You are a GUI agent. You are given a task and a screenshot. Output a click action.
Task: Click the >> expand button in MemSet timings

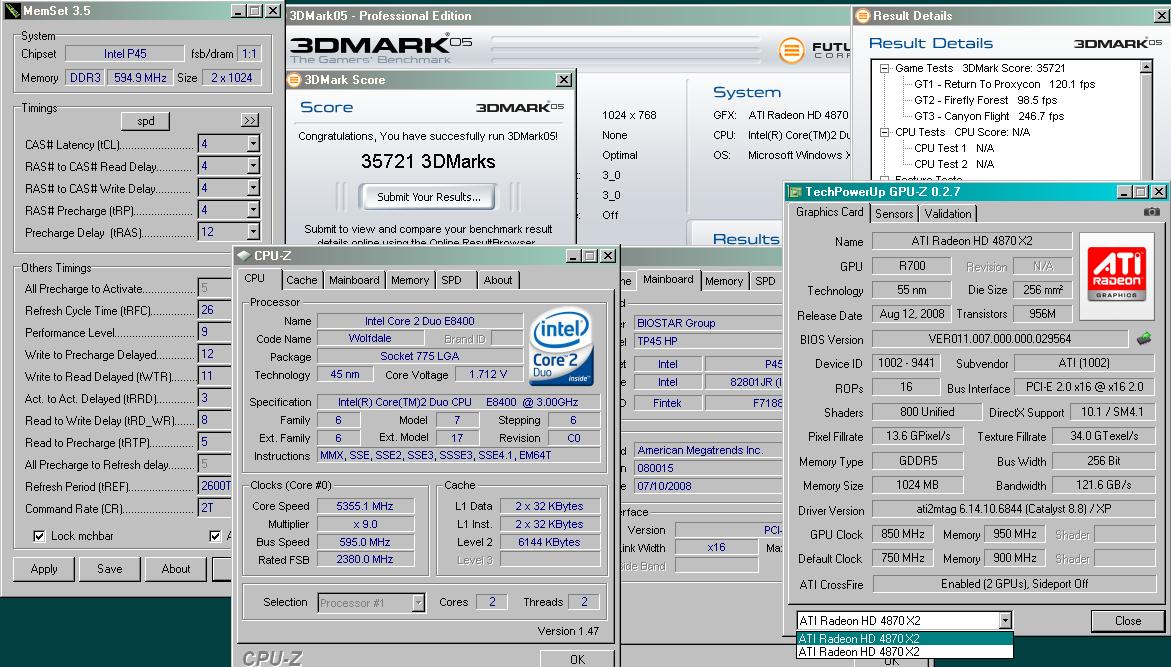pos(249,120)
